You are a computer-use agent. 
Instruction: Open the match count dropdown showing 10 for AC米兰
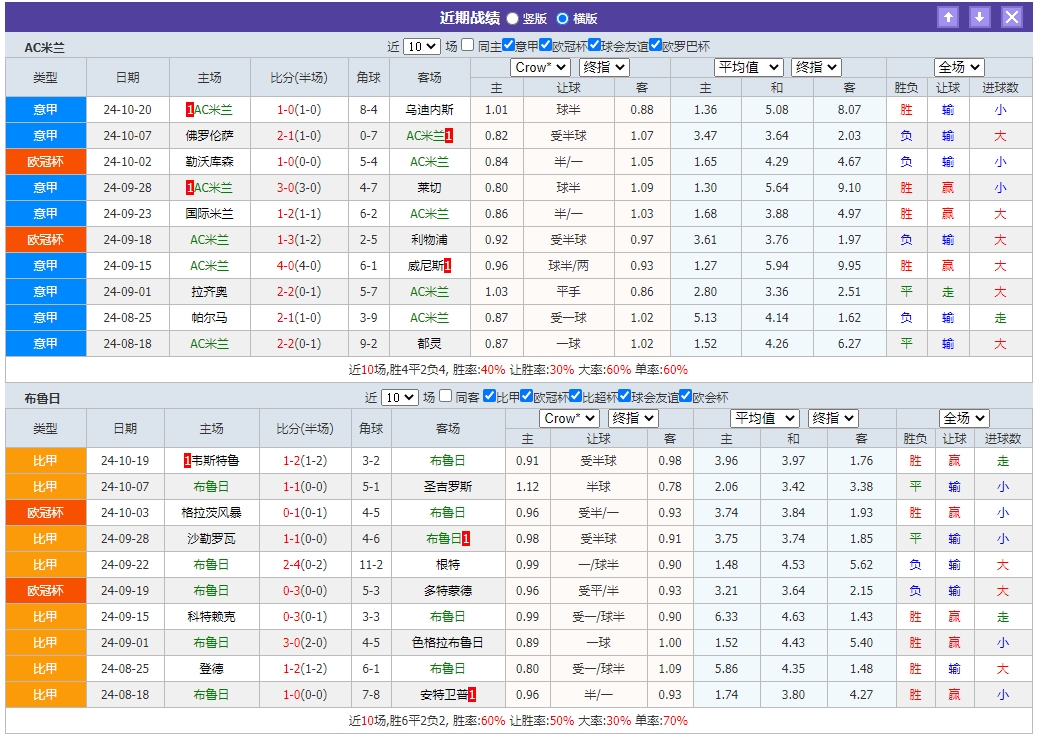pyautogui.click(x=422, y=44)
